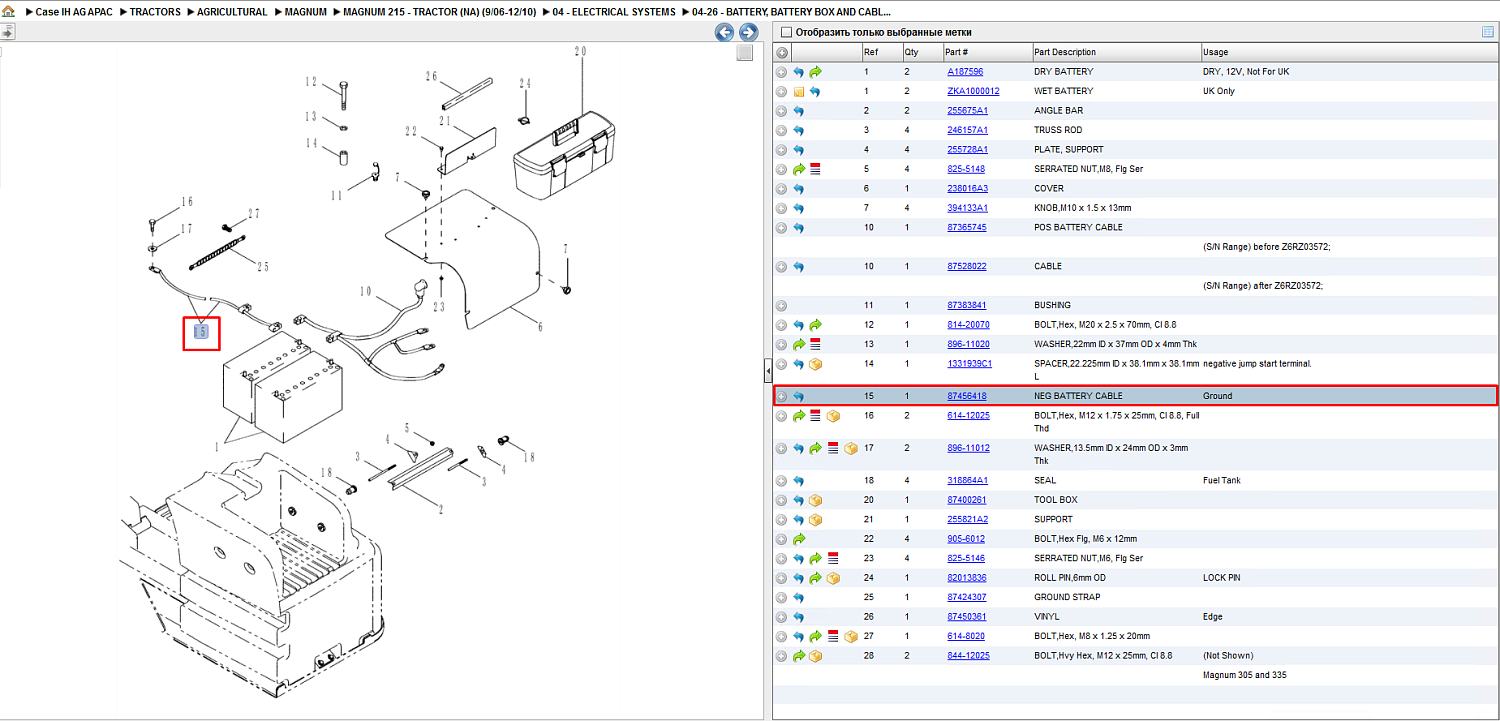Screen dimensions: 1500x721
Task: Open the AGRICULTURAL breadcrumb
Action: [232, 12]
